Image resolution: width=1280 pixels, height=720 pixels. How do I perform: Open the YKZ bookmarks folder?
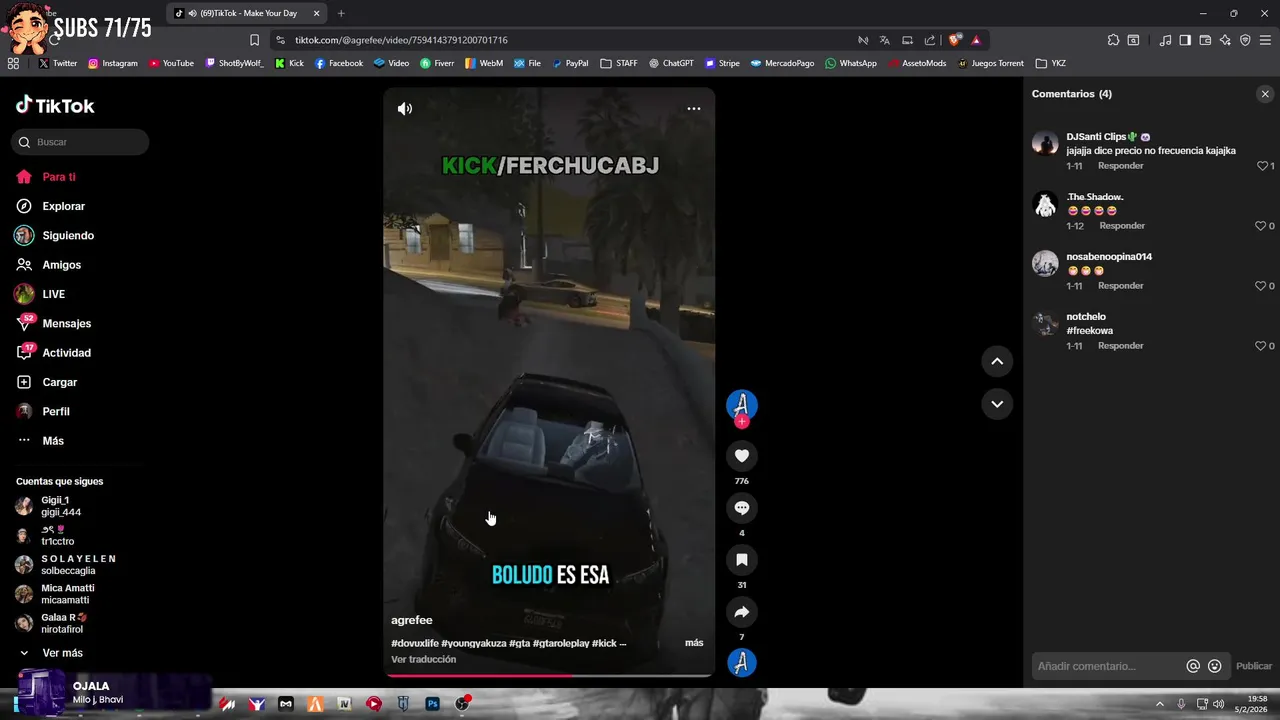coord(1051,63)
